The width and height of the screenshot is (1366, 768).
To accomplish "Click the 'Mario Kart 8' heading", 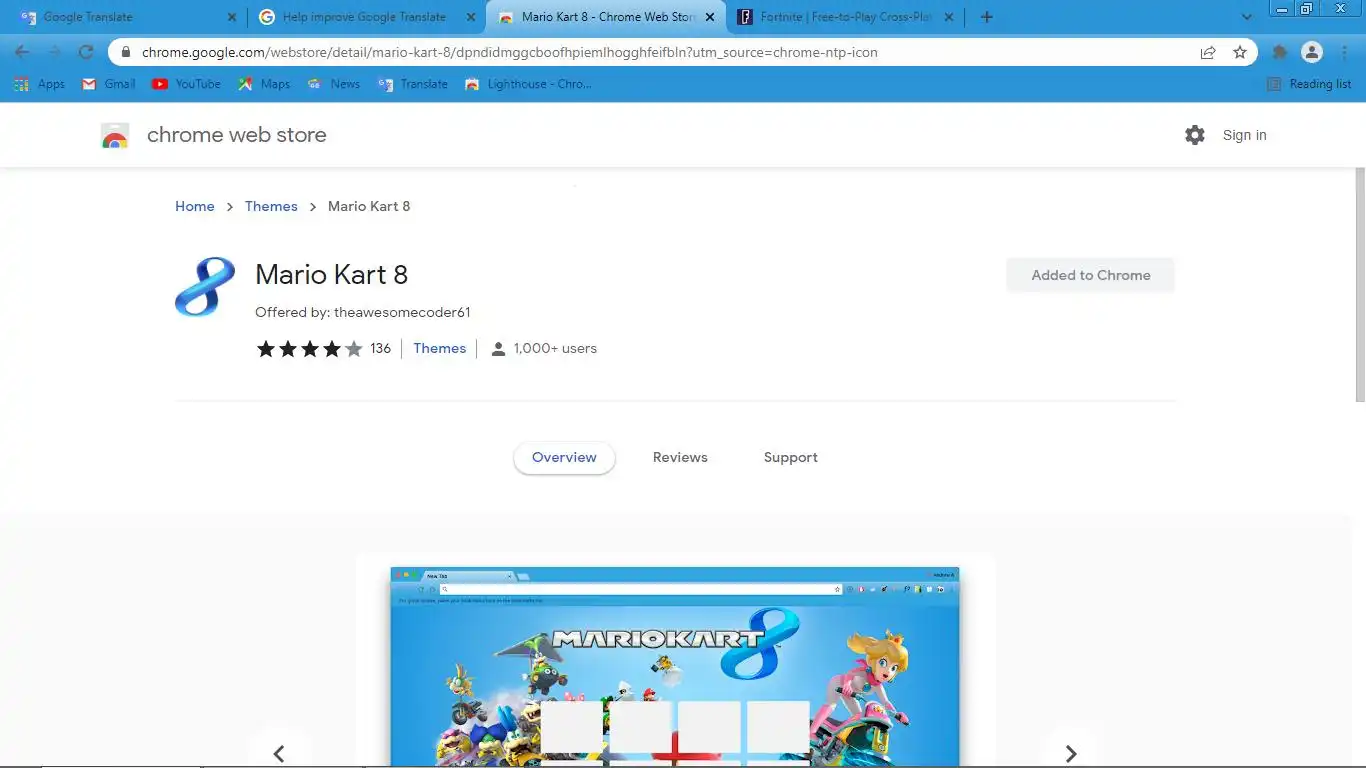I will pyautogui.click(x=332, y=274).
